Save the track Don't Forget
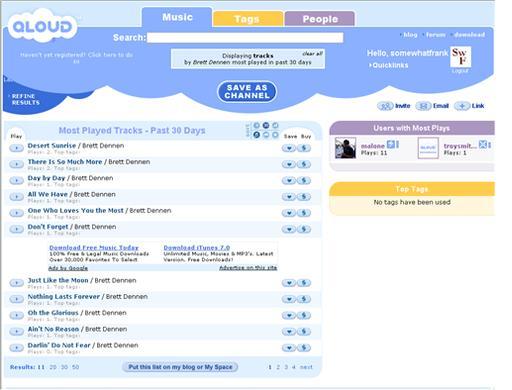This screenshot has width=512, height=390. (x=289, y=229)
